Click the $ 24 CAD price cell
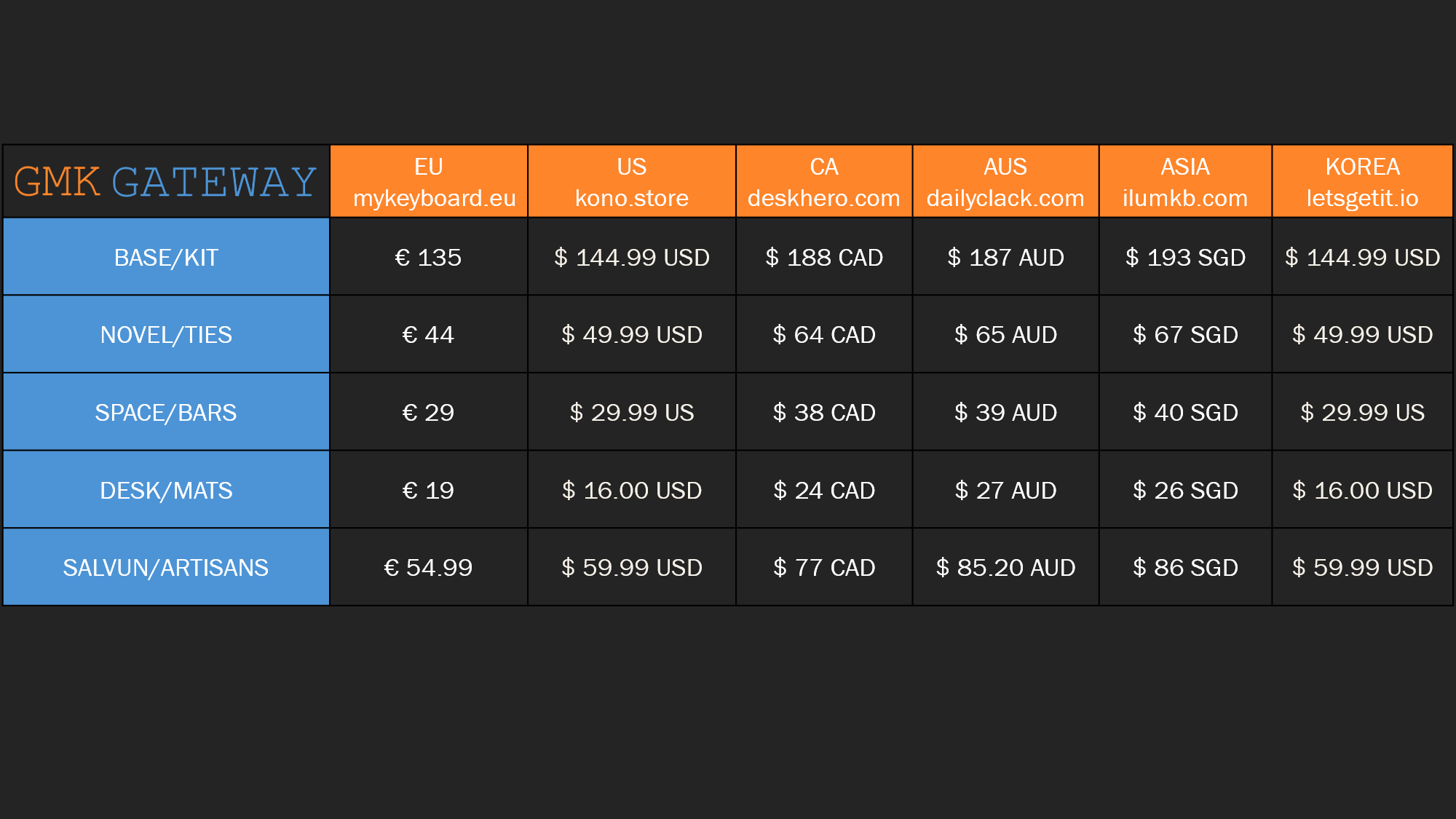 point(823,491)
